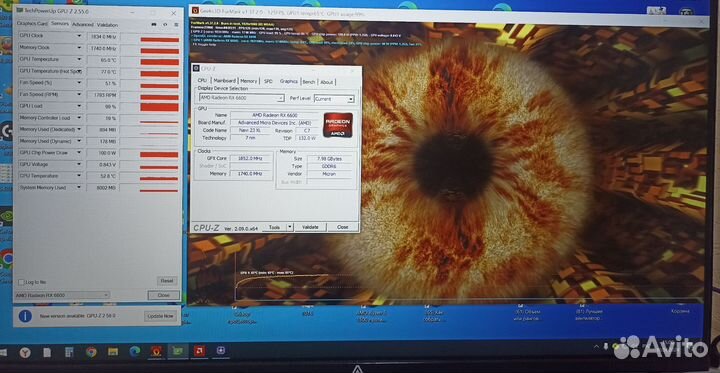
Task: Click the blank document icon on taskbar
Action: (x=47, y=352)
